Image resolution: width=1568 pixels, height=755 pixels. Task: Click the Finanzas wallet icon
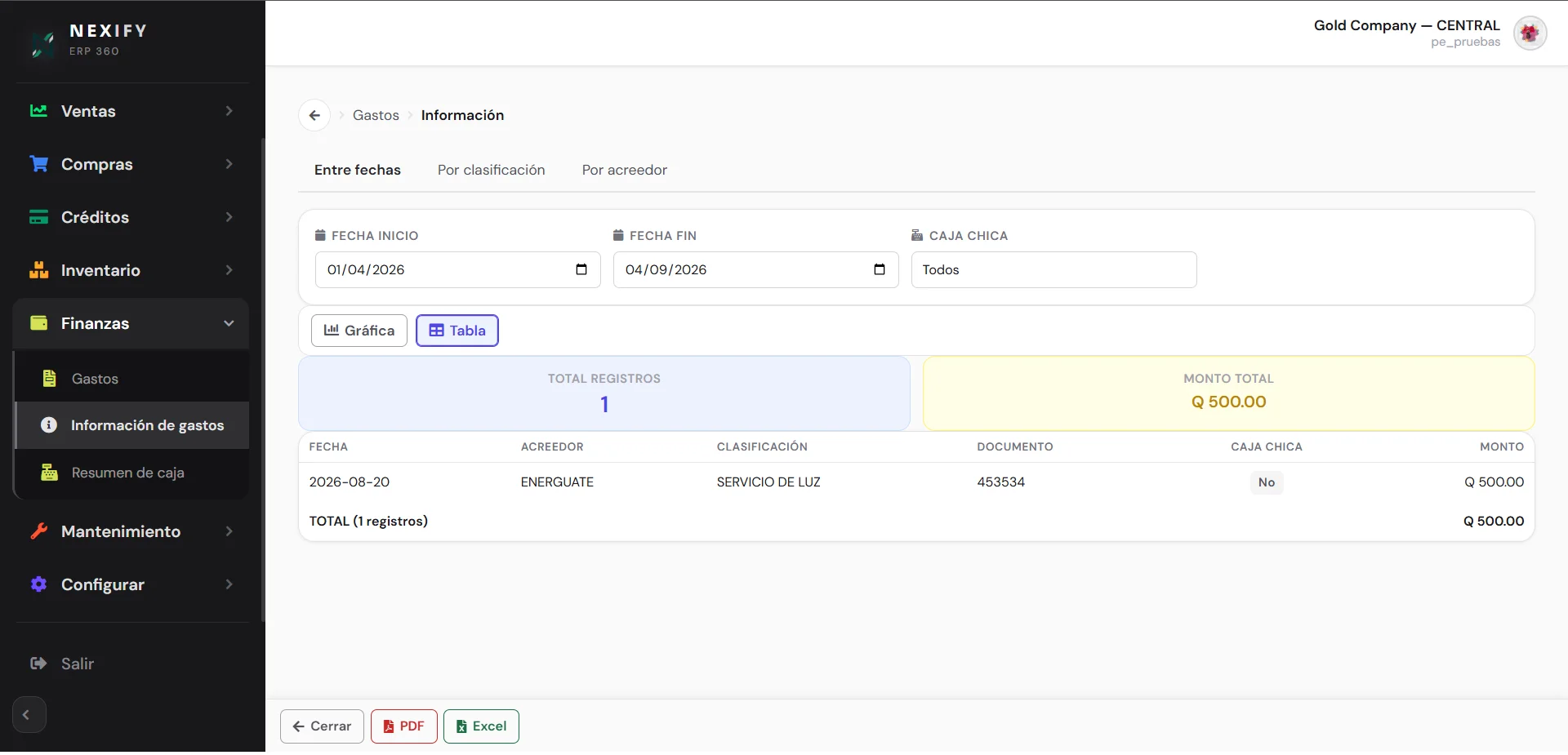tap(38, 323)
